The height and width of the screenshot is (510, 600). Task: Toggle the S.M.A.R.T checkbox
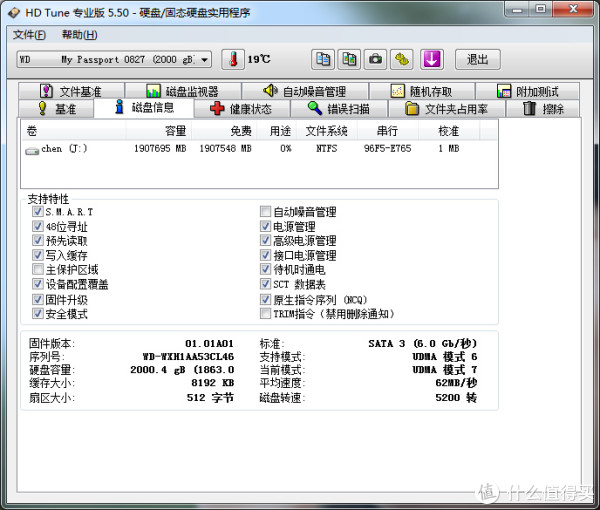tap(38, 211)
